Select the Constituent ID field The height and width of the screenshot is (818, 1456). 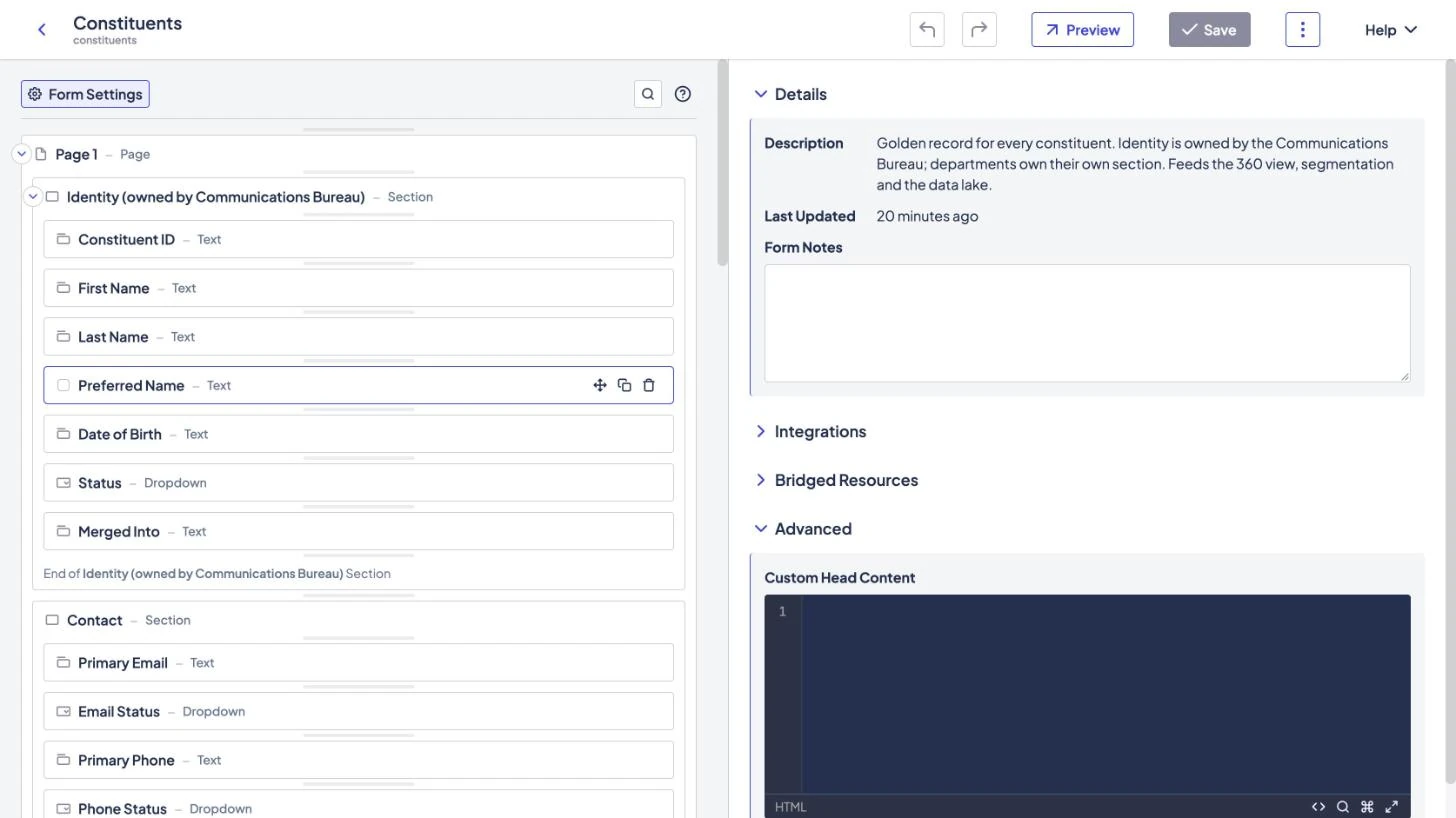pos(358,240)
